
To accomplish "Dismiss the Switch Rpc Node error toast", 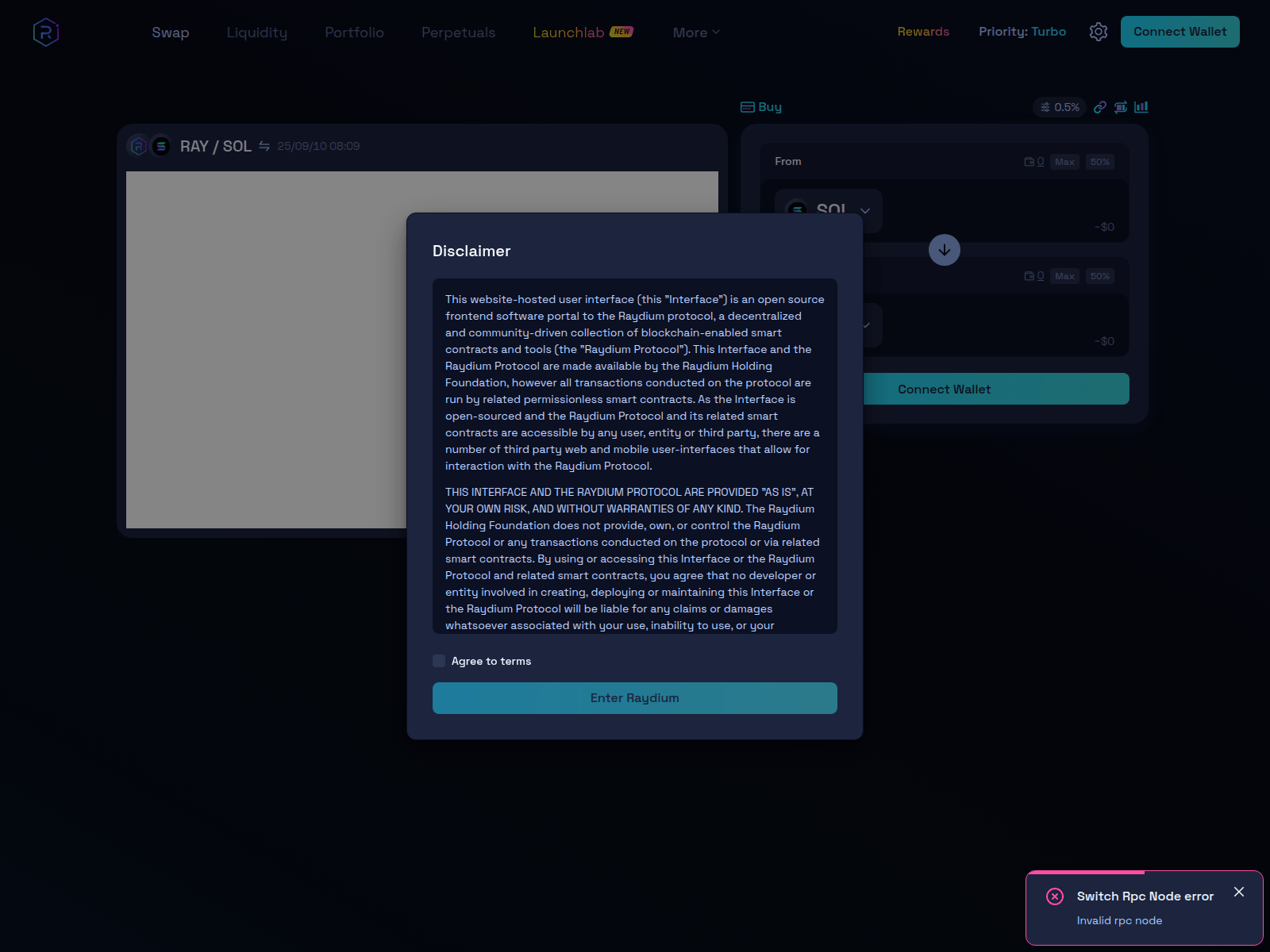I will click(1239, 892).
